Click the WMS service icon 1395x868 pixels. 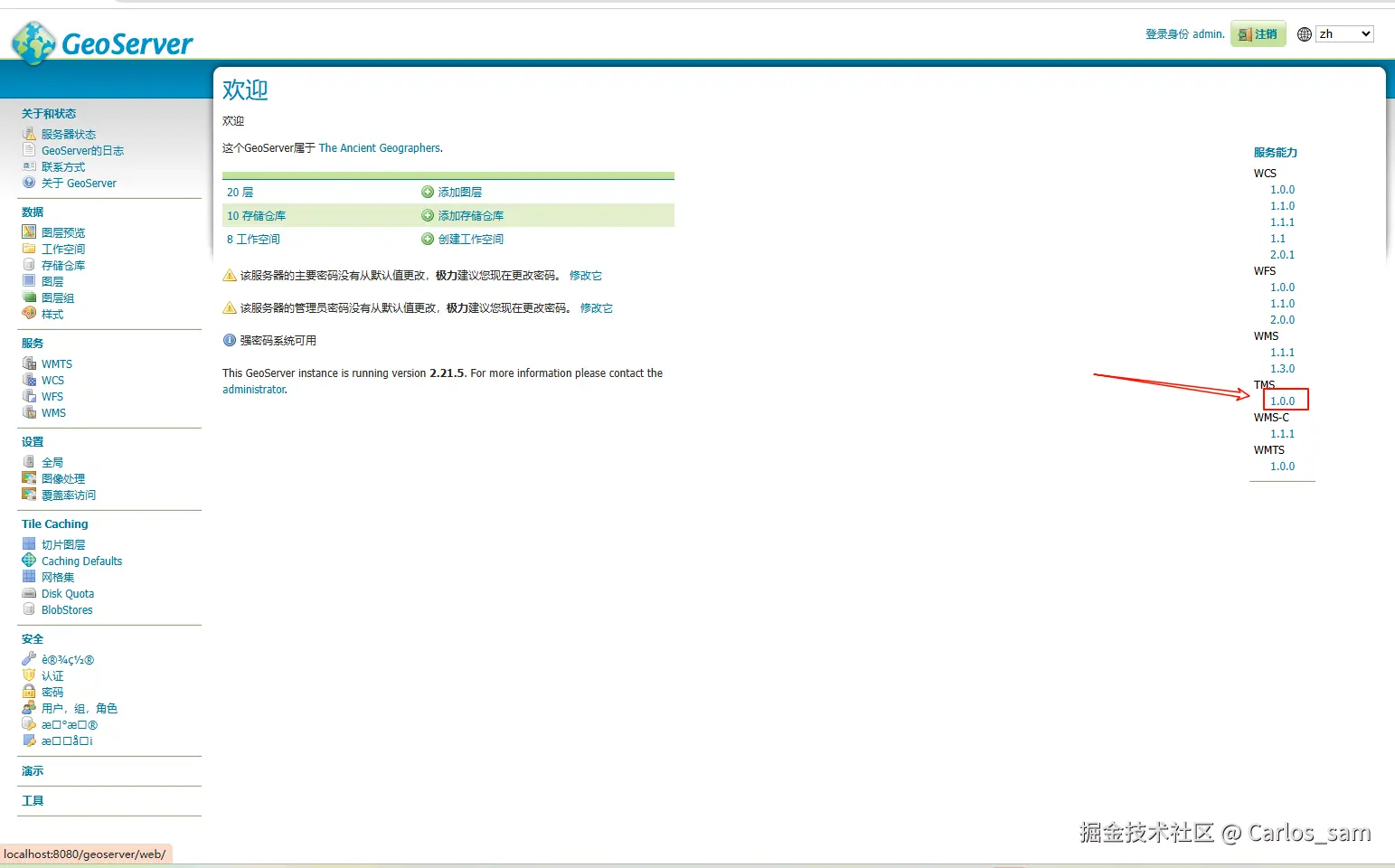tap(29, 412)
